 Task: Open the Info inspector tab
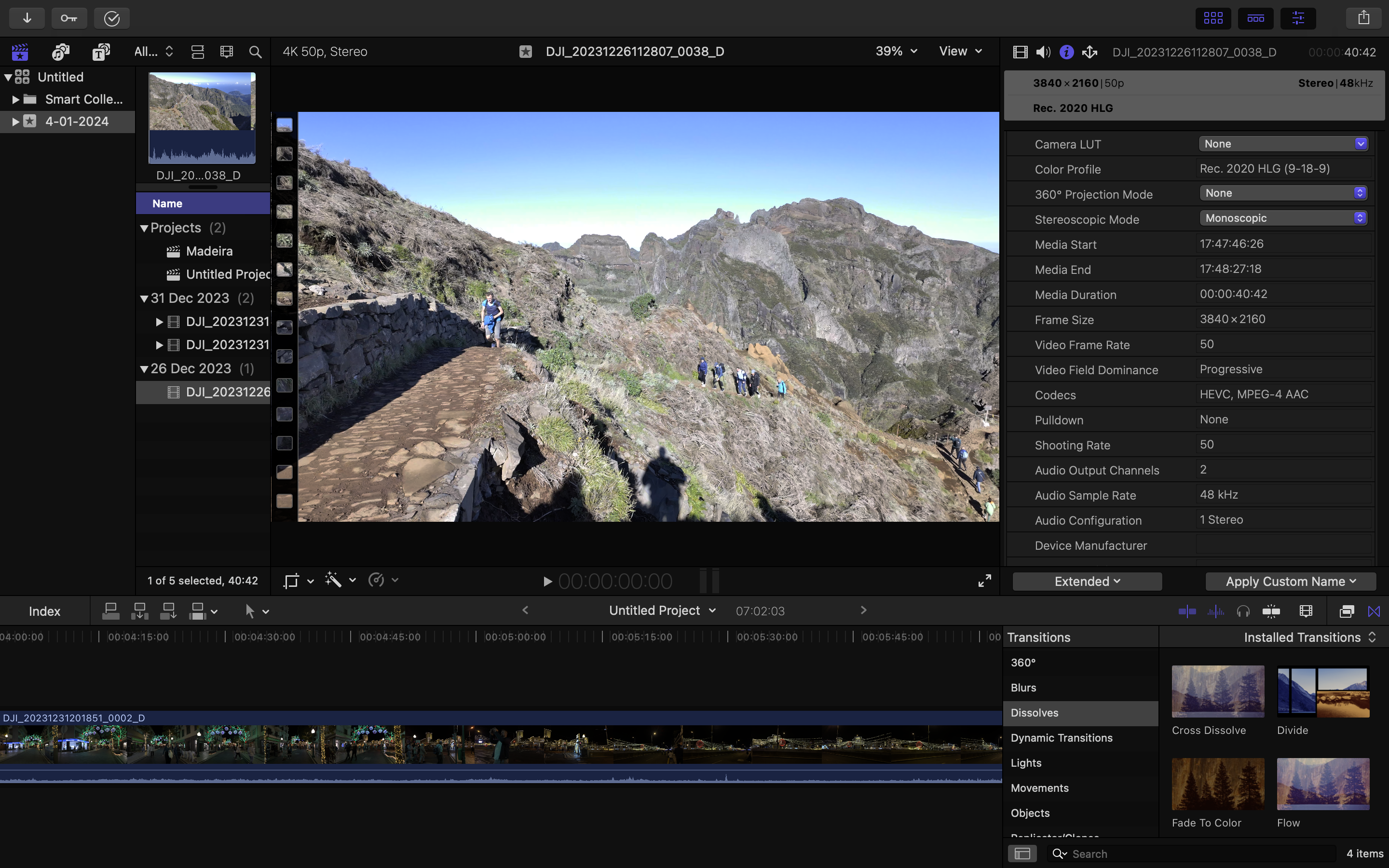(x=1066, y=52)
